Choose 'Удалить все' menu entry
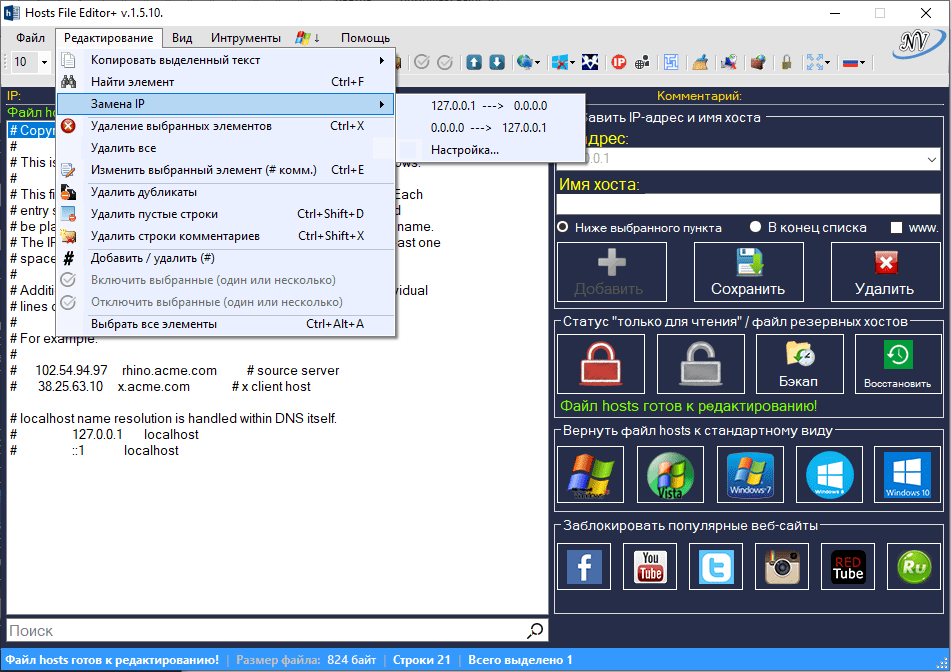This screenshot has width=951, height=672. 226,148
